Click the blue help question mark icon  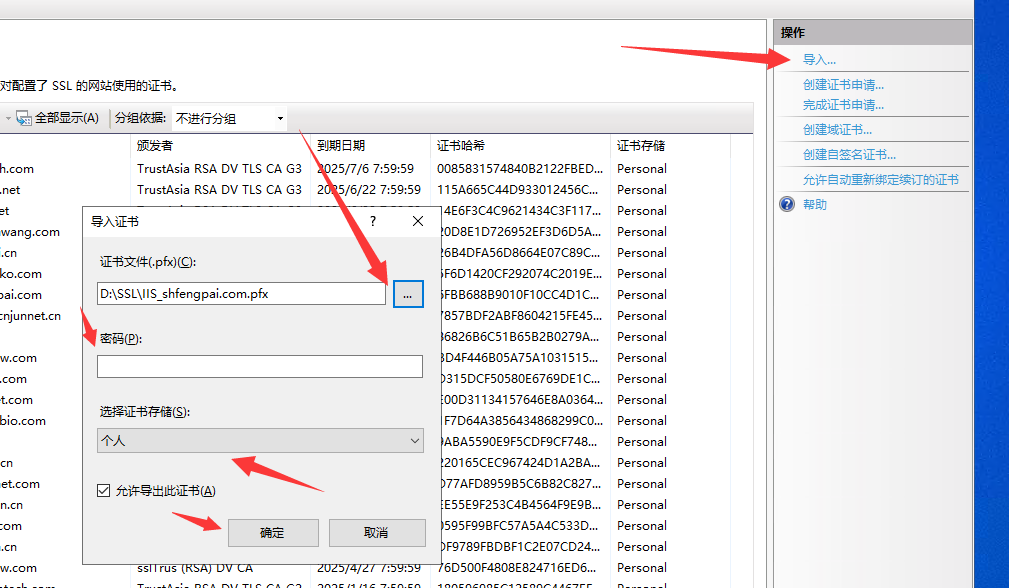pyautogui.click(x=787, y=204)
